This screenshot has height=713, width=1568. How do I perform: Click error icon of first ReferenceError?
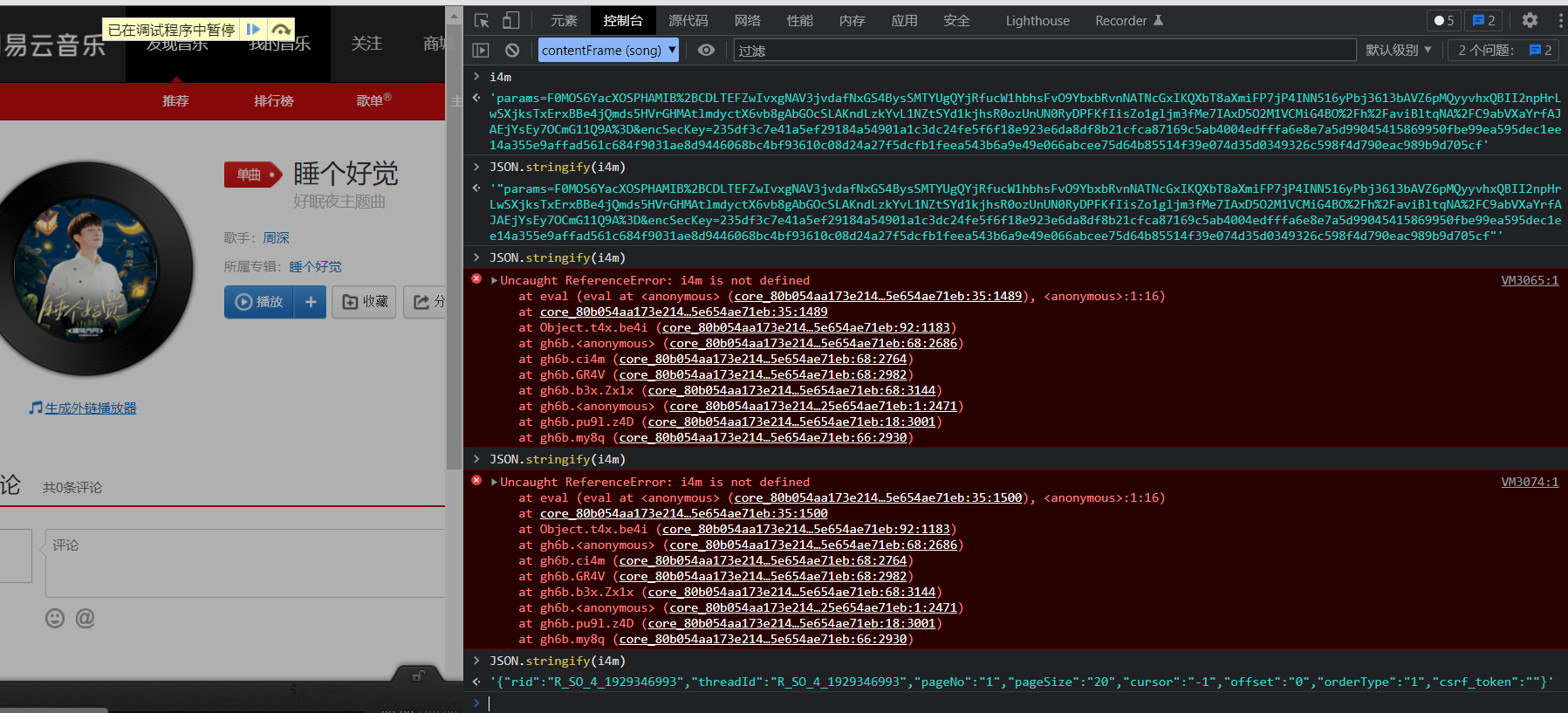[476, 279]
